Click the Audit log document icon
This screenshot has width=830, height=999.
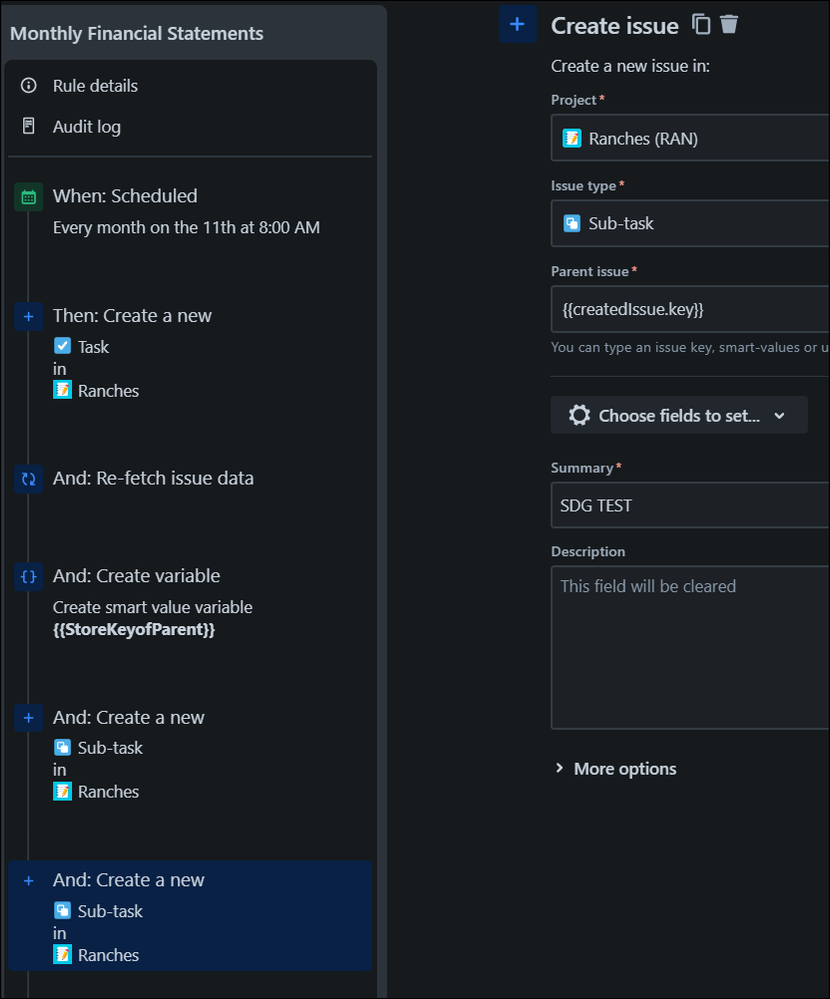pyautogui.click(x=26, y=126)
